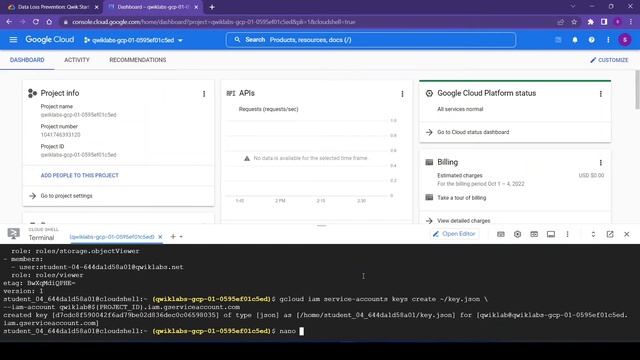640x360 pixels.
Task: Close the Data Loss Prevention browser tab
Action: 96,7
